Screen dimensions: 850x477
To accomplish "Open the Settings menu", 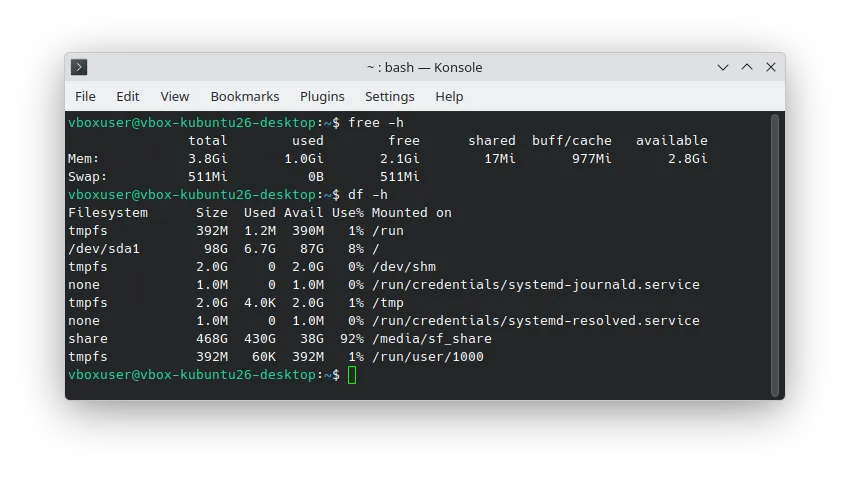I will pyautogui.click(x=389, y=96).
